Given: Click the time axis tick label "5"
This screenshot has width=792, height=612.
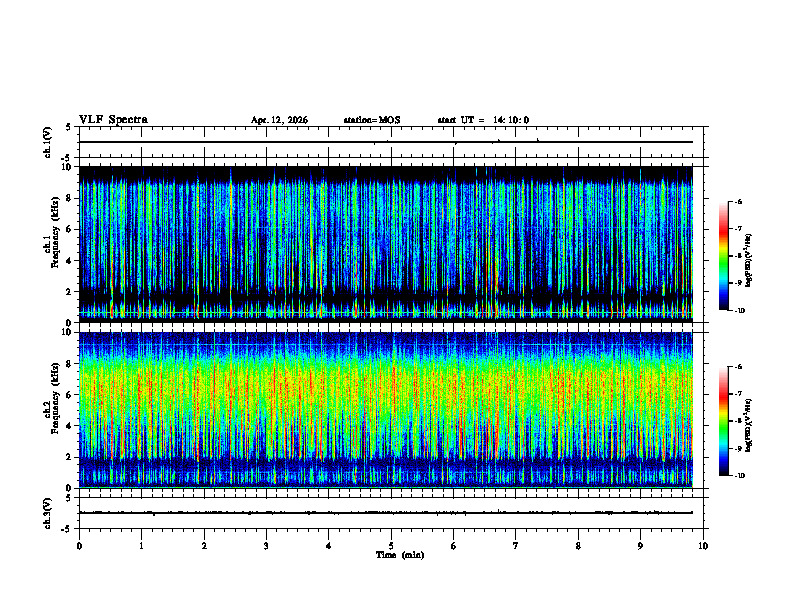Looking at the screenshot, I should tap(391, 546).
